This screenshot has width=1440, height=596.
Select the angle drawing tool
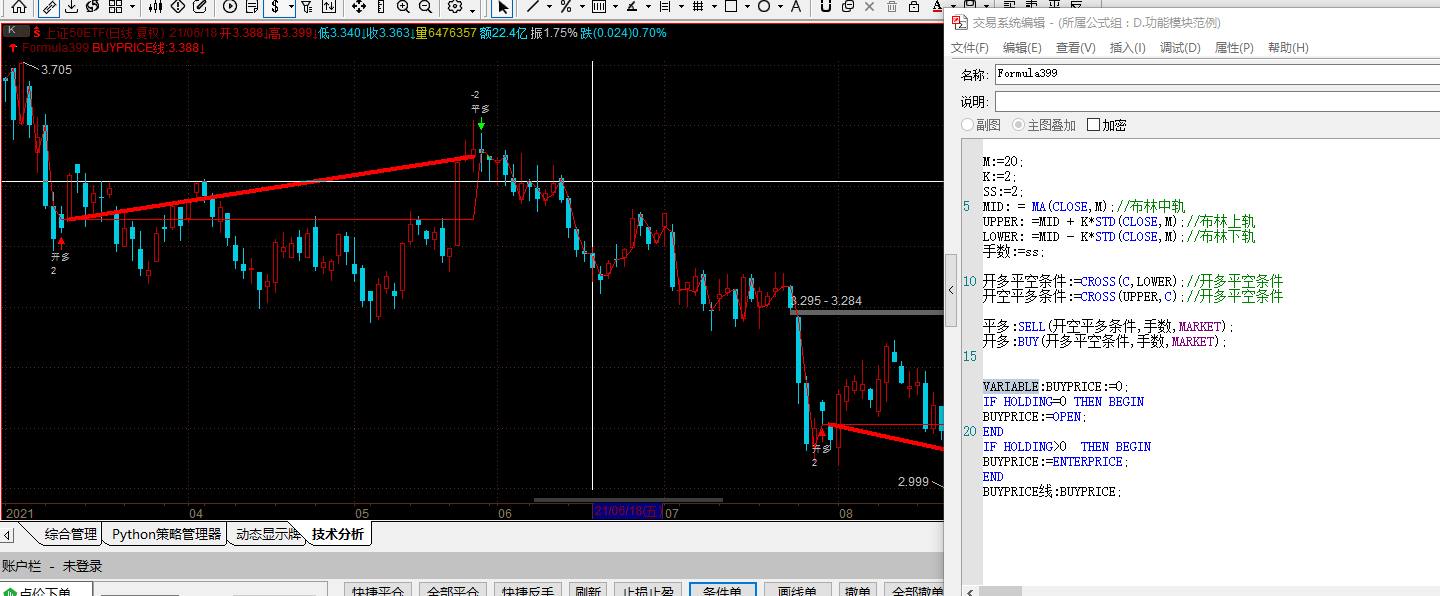click(x=632, y=7)
